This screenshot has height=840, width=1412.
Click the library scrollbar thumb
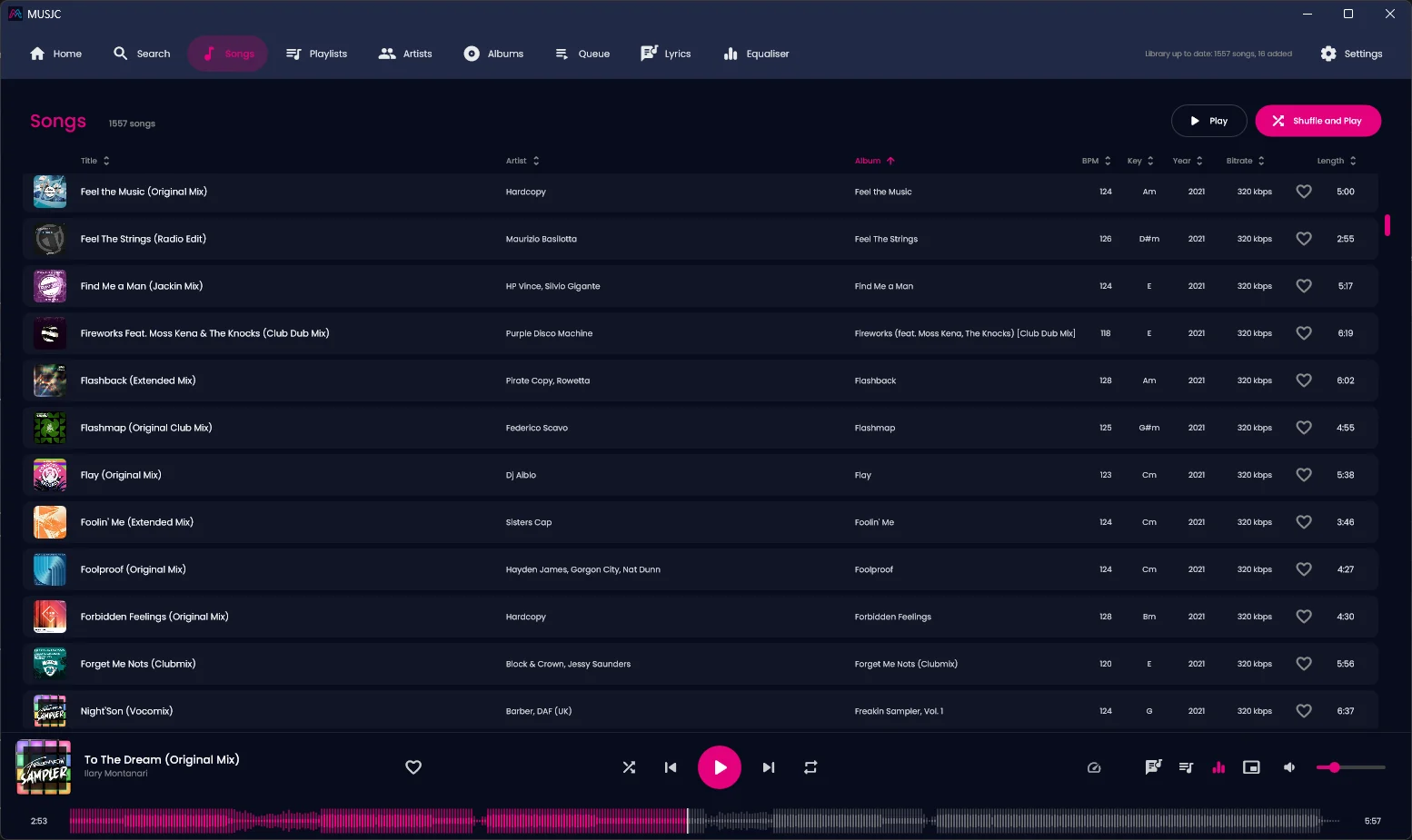[1387, 224]
